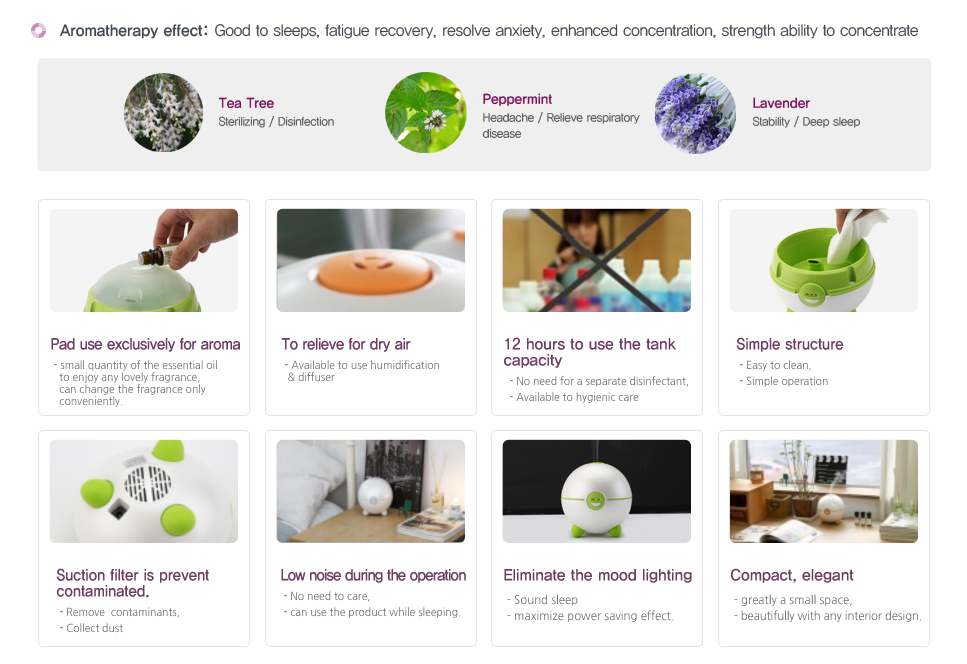Click the 'Pad use exclusively for aroma' heading
Image resolution: width=967 pixels, height=664 pixels.
coord(145,344)
